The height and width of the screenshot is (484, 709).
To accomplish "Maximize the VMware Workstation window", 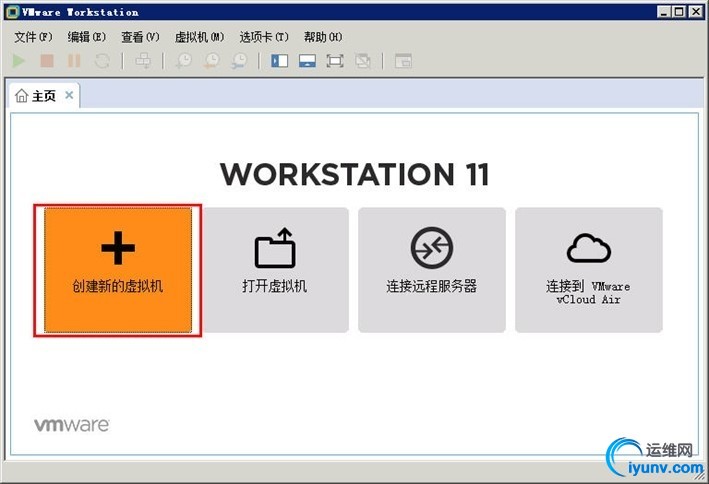I will (679, 12).
